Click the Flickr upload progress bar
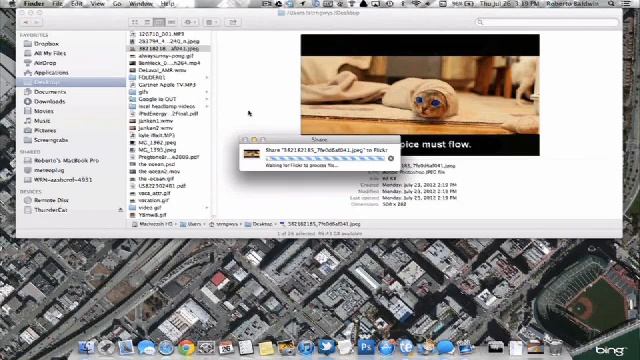Viewport: 640px width, 360px height. pos(325,158)
